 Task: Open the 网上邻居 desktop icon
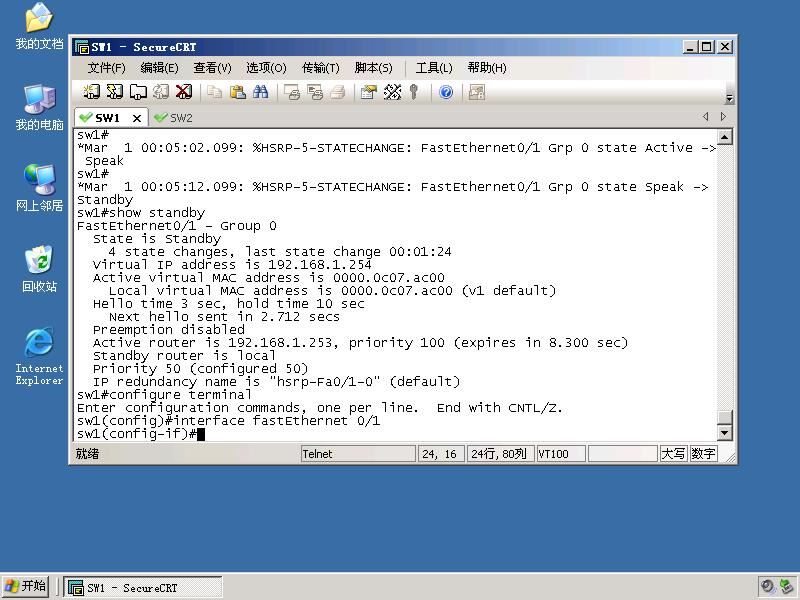[39, 188]
